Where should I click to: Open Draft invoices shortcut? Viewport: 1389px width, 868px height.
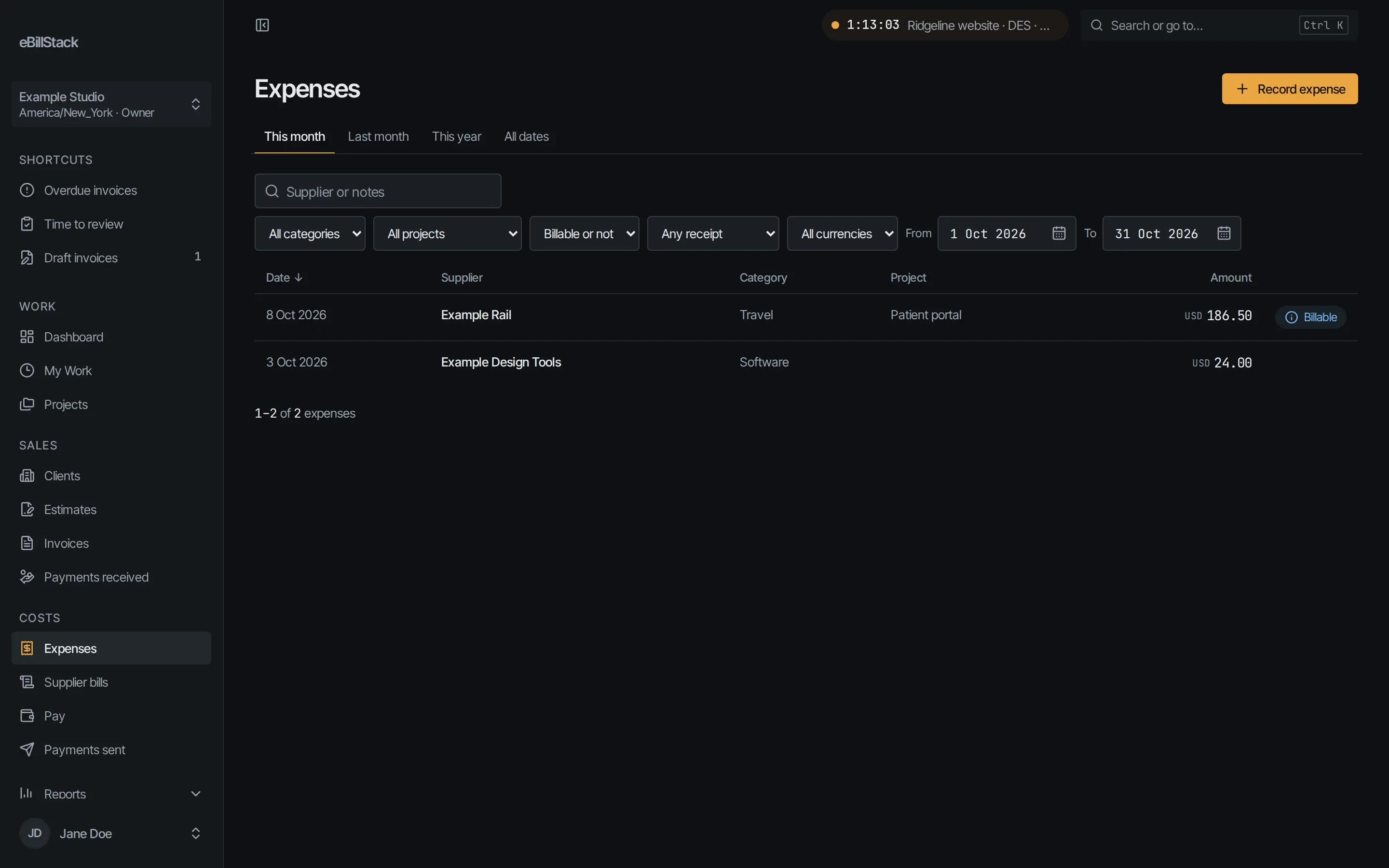click(x=111, y=258)
